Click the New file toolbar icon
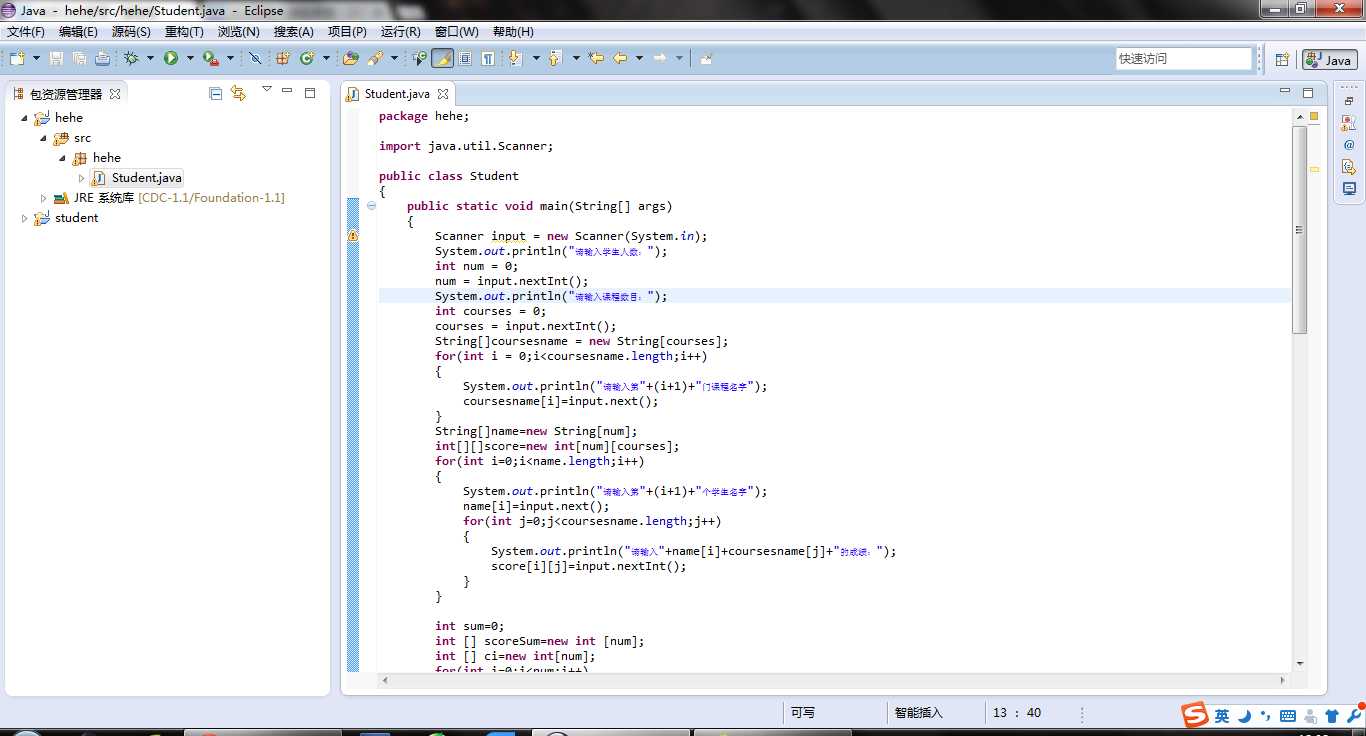 (x=17, y=59)
